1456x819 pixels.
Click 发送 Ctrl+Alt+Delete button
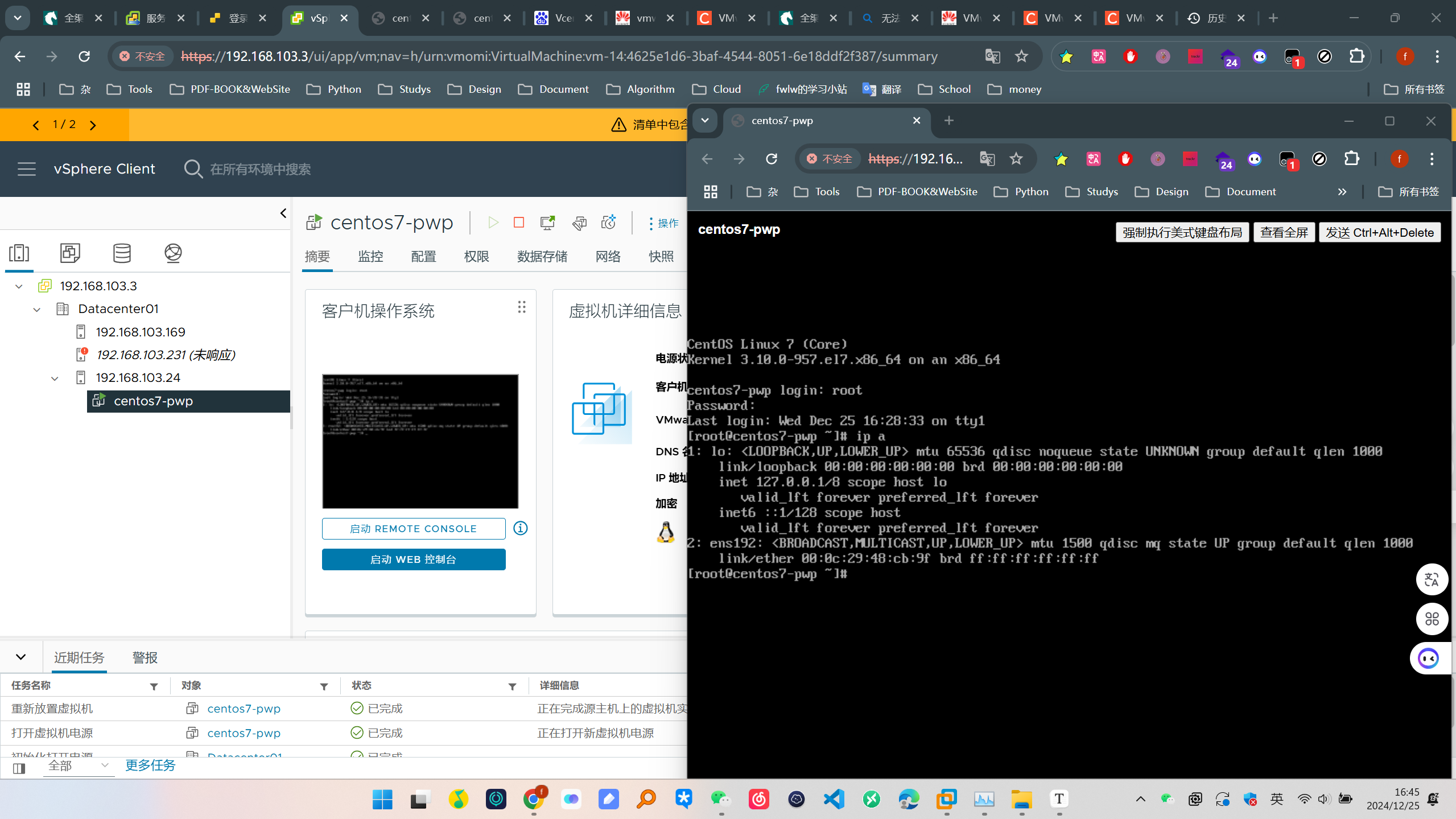[1379, 232]
